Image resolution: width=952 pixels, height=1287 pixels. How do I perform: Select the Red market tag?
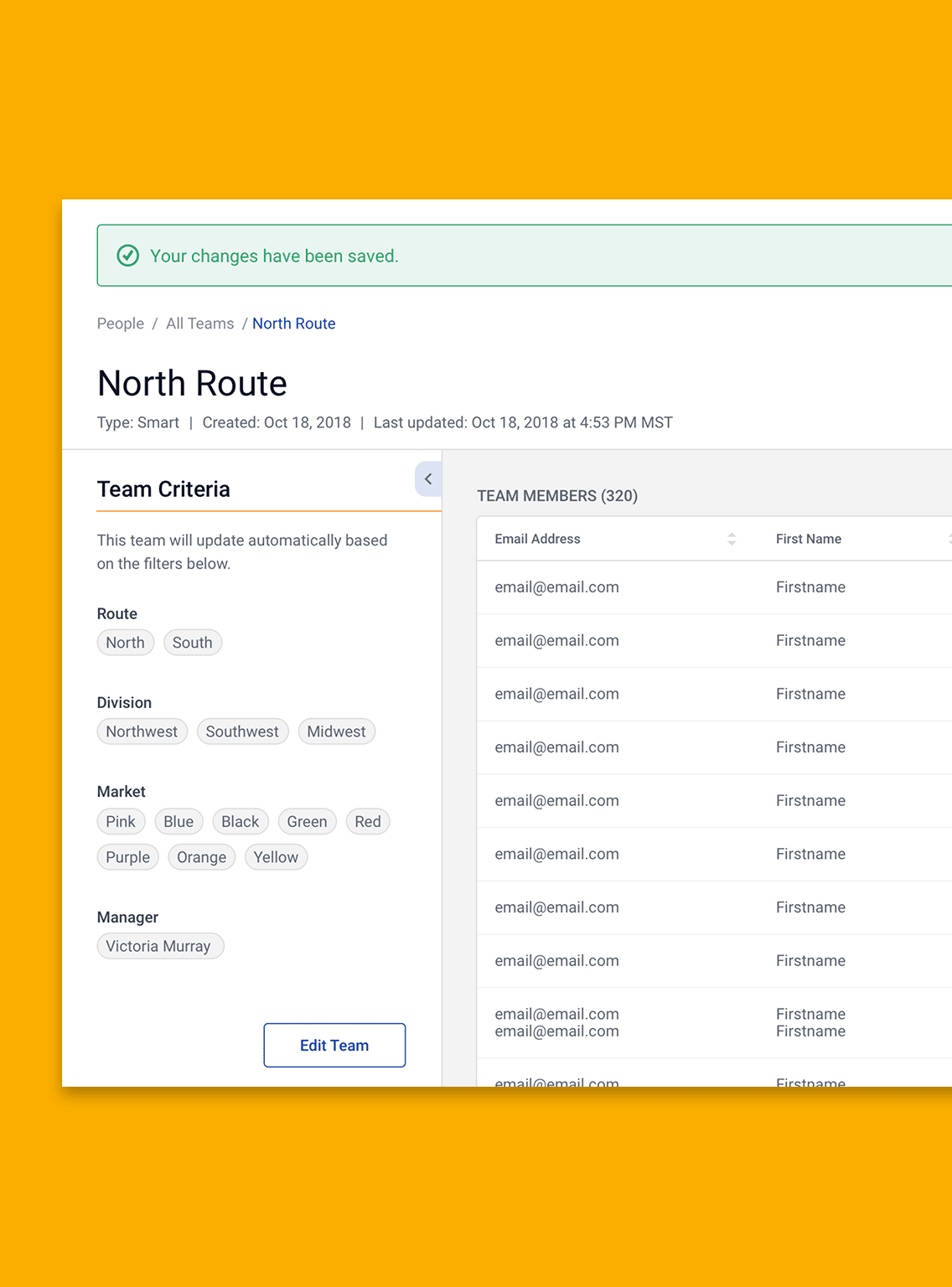point(368,822)
